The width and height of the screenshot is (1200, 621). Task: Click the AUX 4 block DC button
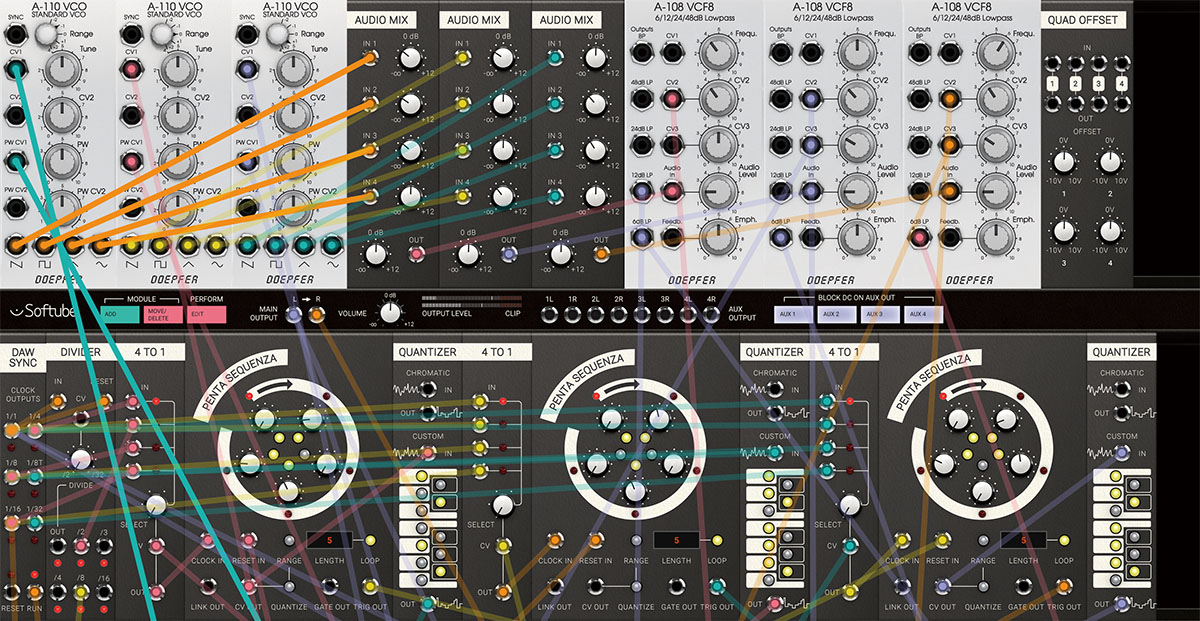pos(924,315)
